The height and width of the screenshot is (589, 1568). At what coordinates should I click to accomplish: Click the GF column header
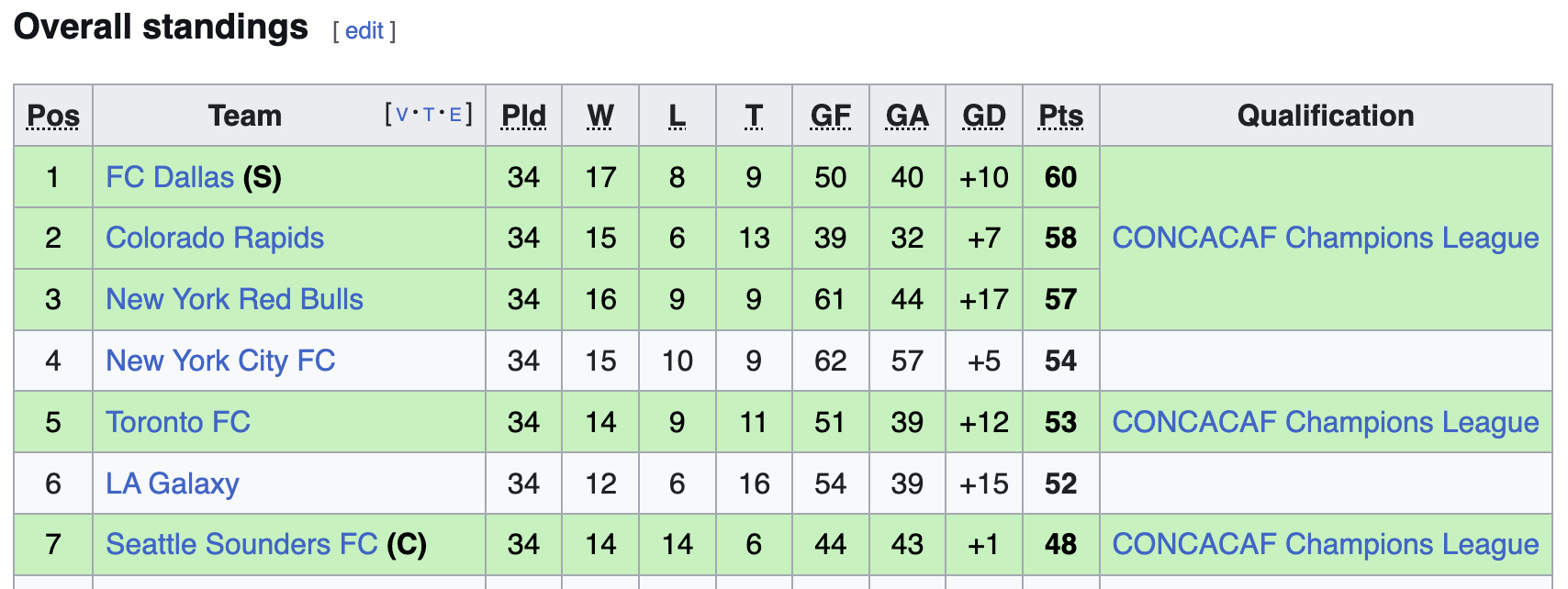click(x=830, y=117)
